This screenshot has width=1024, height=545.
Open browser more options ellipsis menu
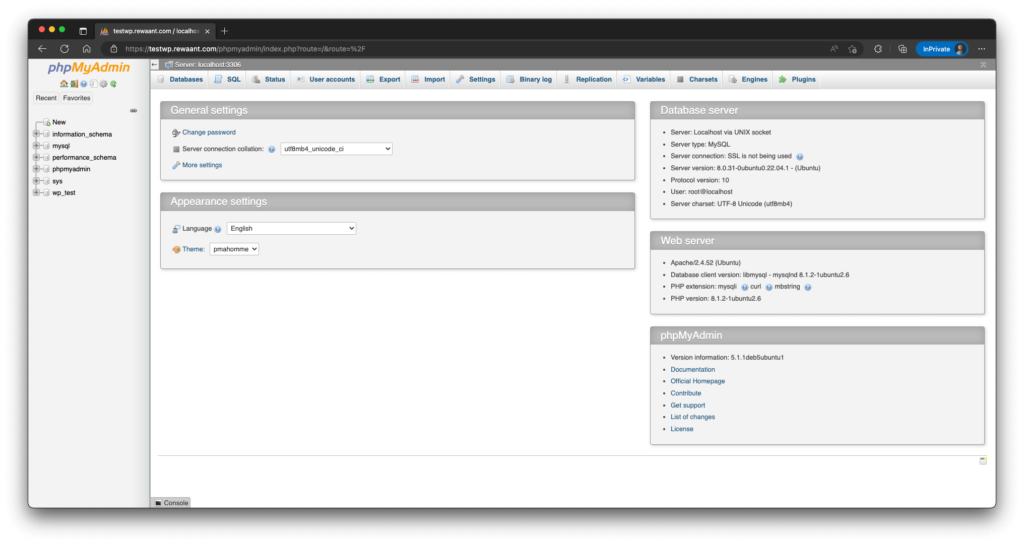982,49
